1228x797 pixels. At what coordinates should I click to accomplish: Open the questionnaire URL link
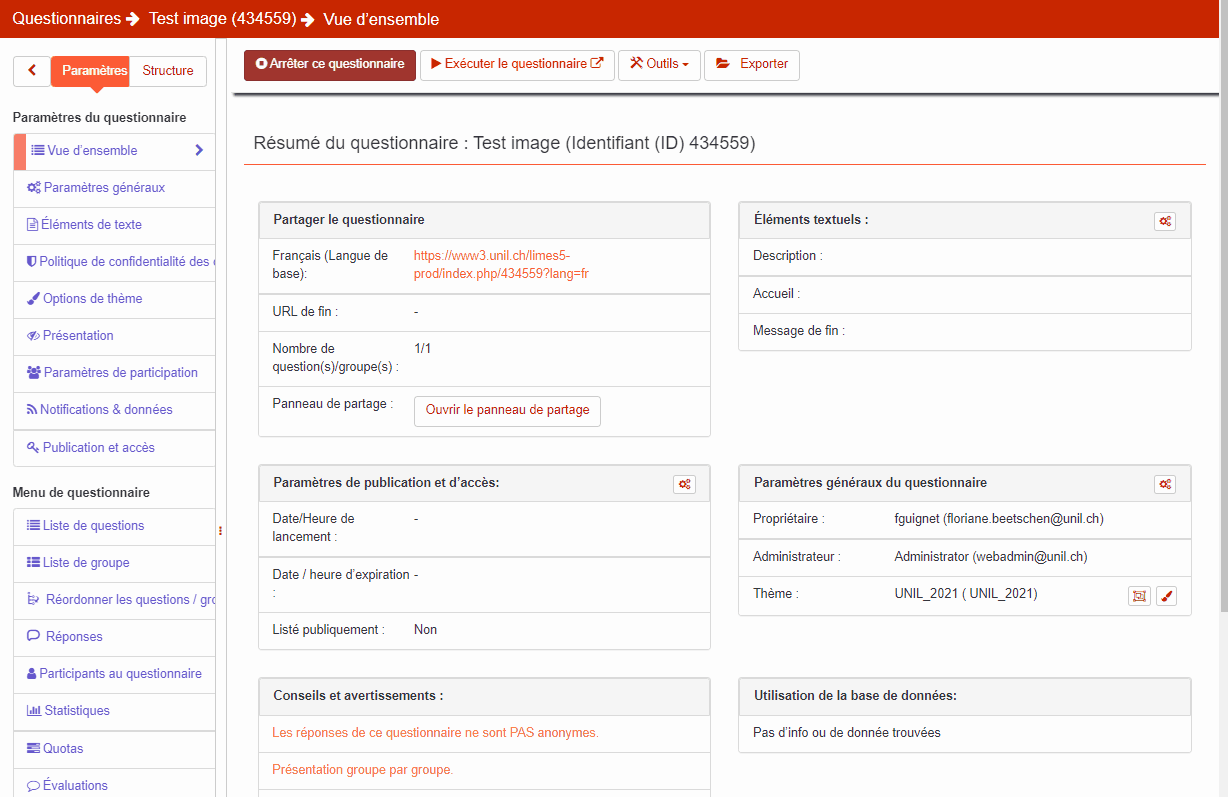click(501, 265)
